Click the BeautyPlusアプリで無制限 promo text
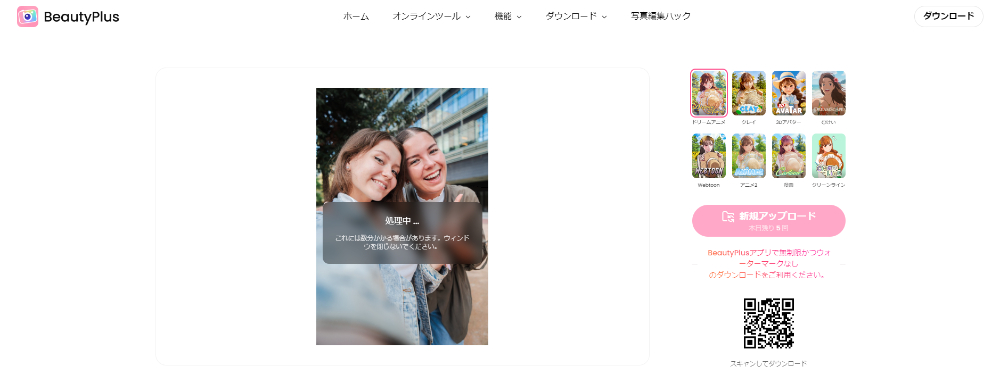 (768, 263)
